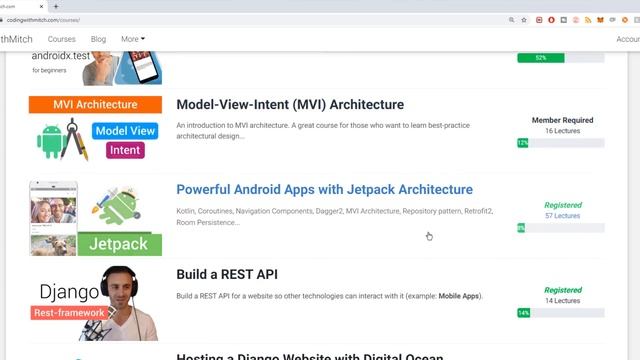Viewport: 640px width, 360px height.
Task: Click the Jetpack course thumbnail image
Action: pos(95,218)
